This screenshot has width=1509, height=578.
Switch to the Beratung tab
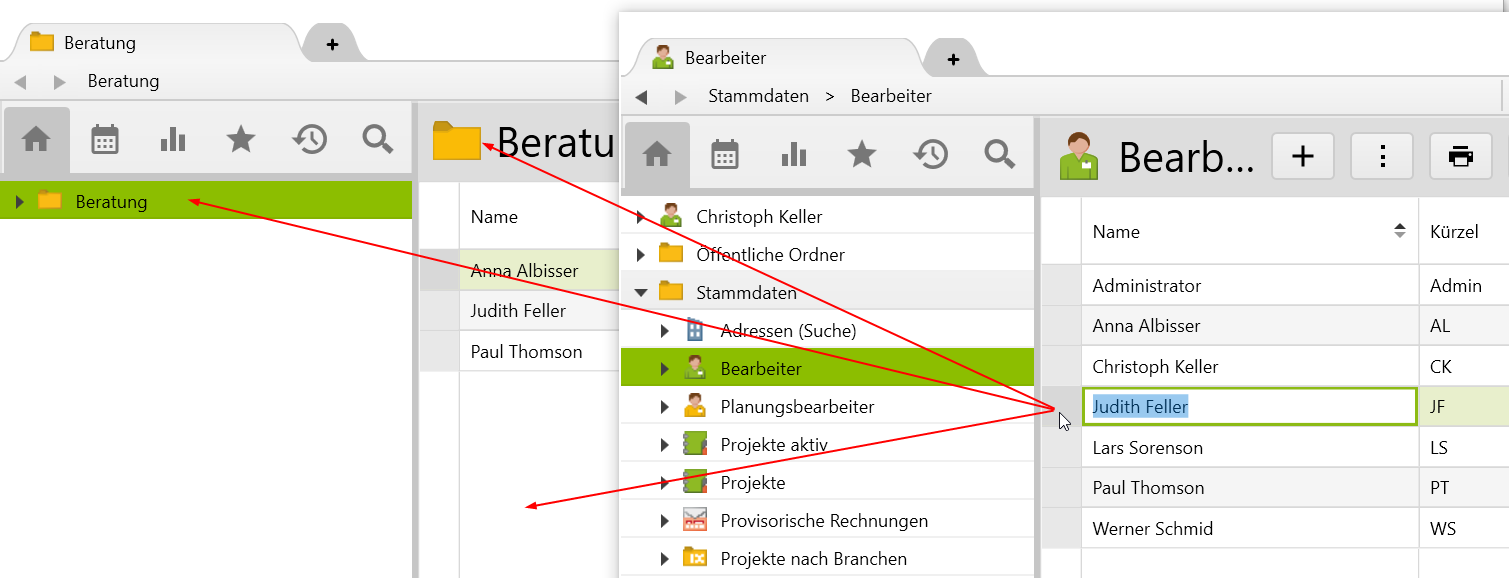click(x=100, y=43)
